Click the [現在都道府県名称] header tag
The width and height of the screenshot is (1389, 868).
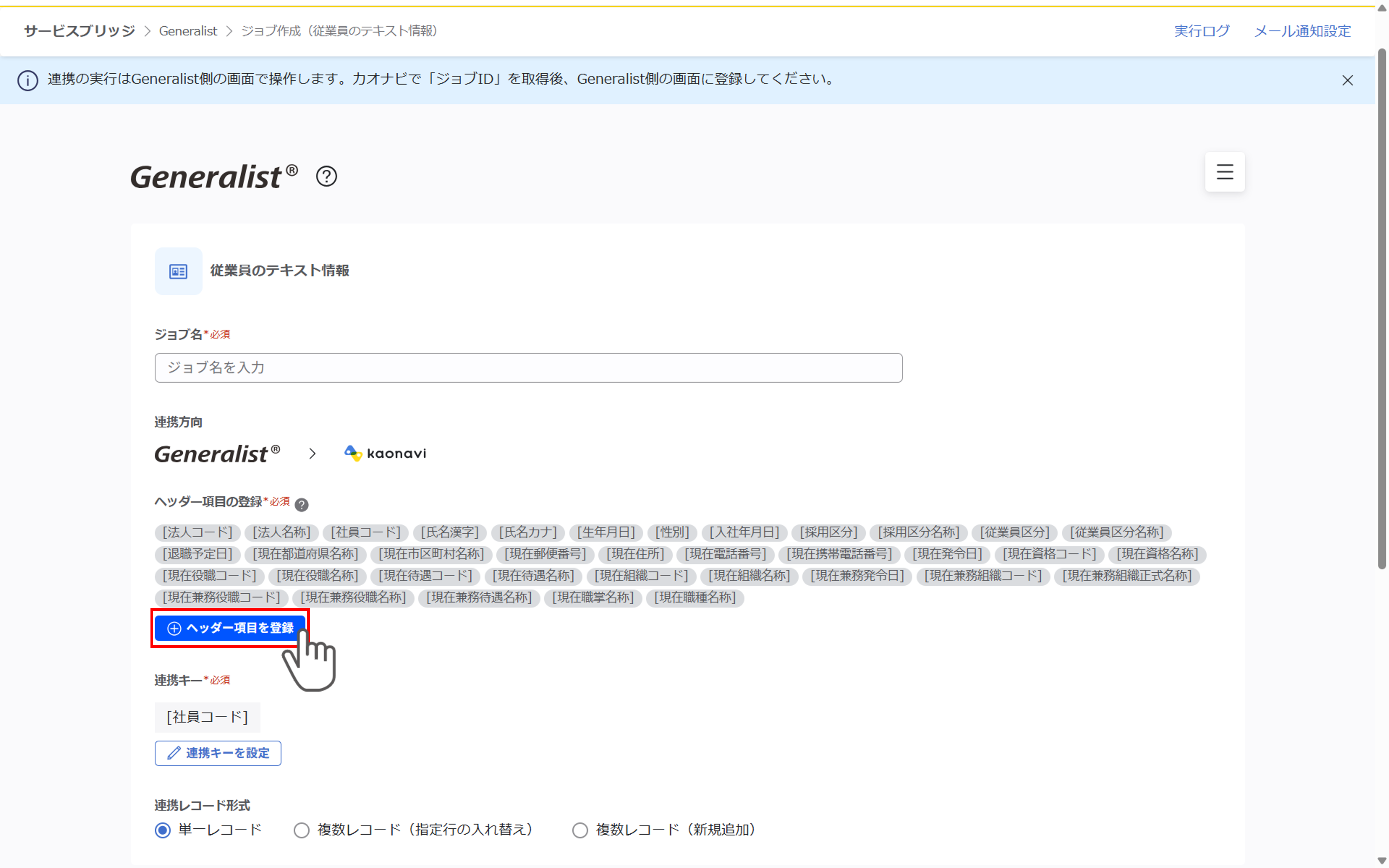point(306,554)
